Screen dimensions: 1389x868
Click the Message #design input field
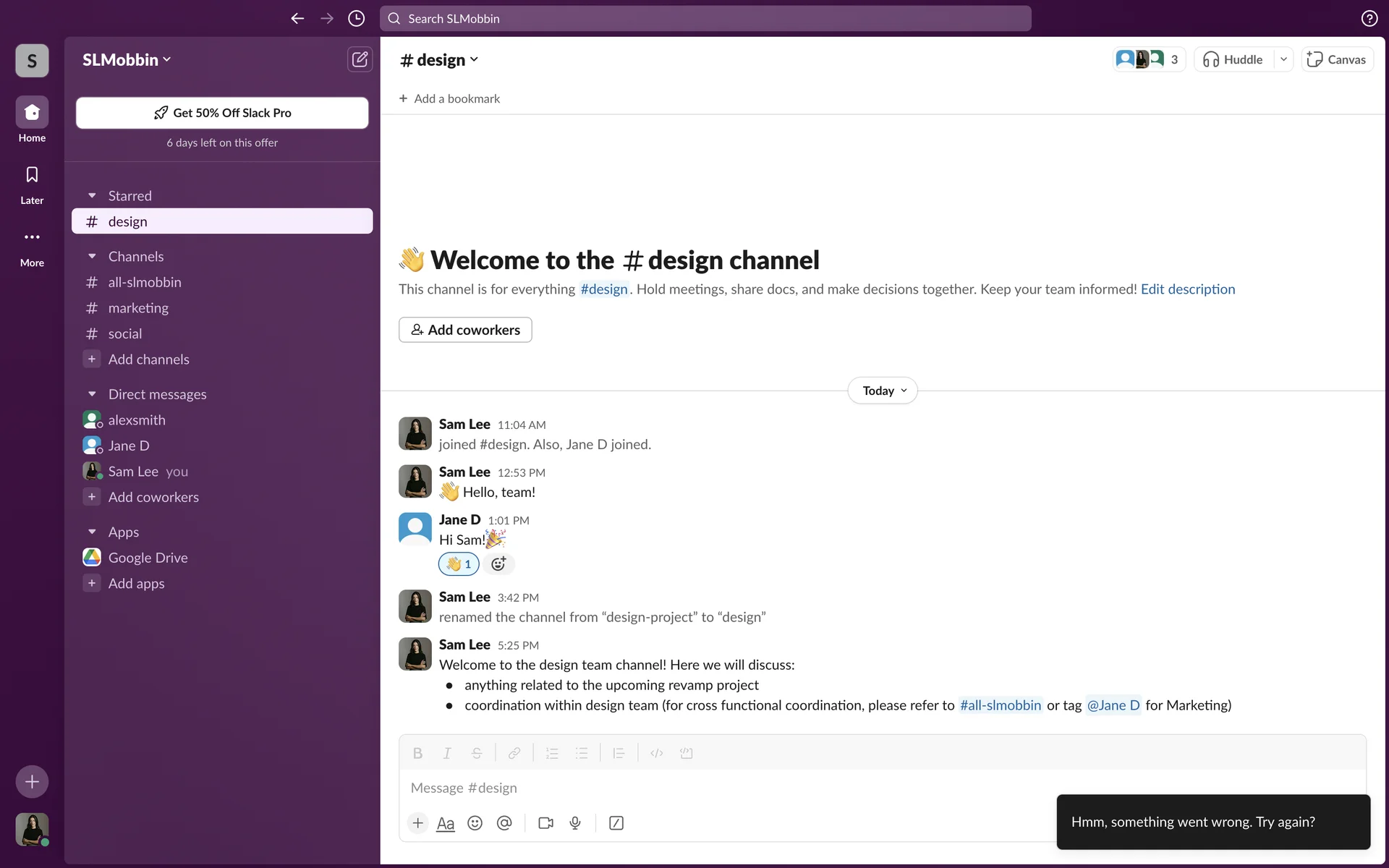[723, 788]
